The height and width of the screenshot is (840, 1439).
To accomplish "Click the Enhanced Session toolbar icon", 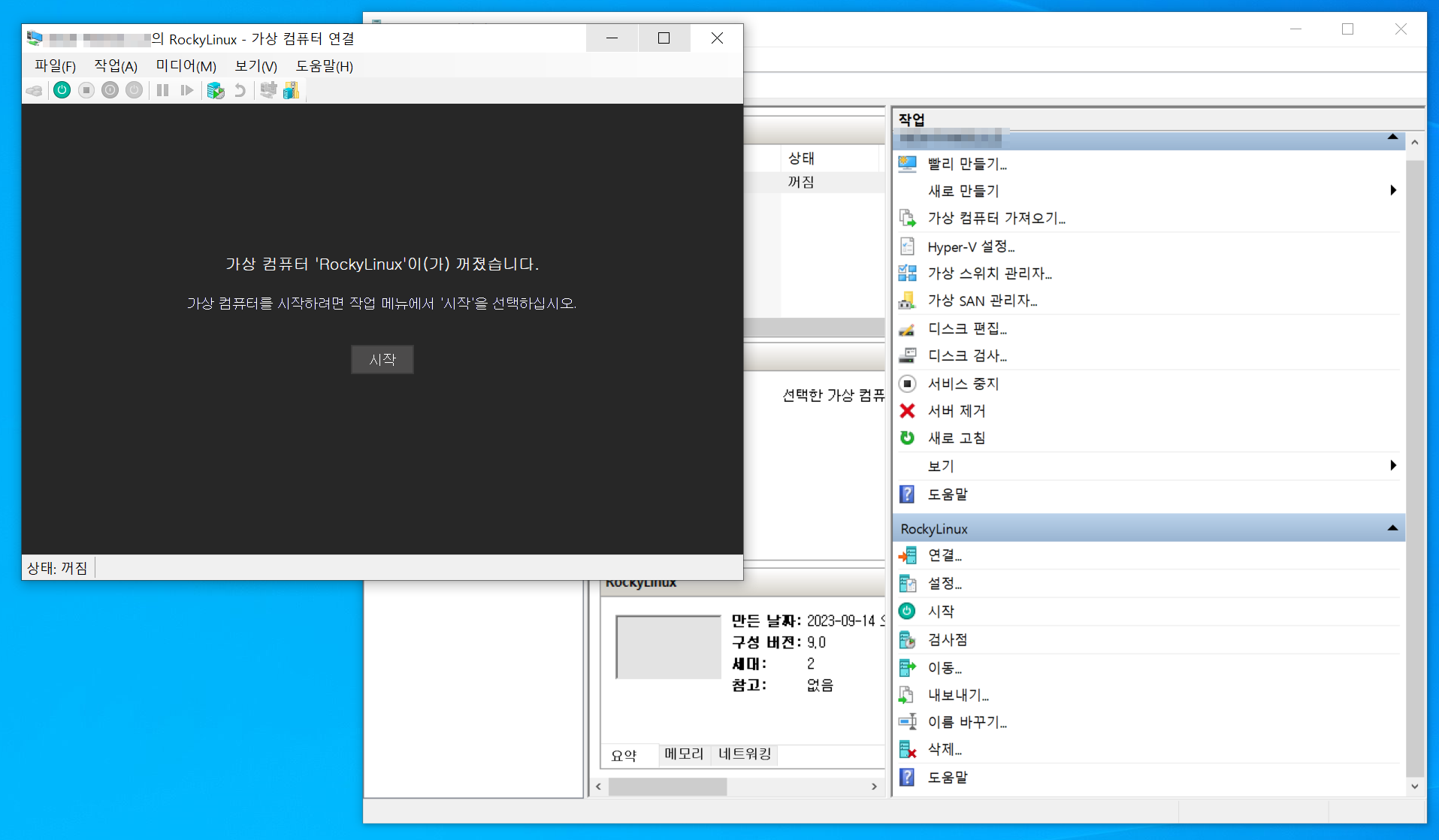I will 268,91.
